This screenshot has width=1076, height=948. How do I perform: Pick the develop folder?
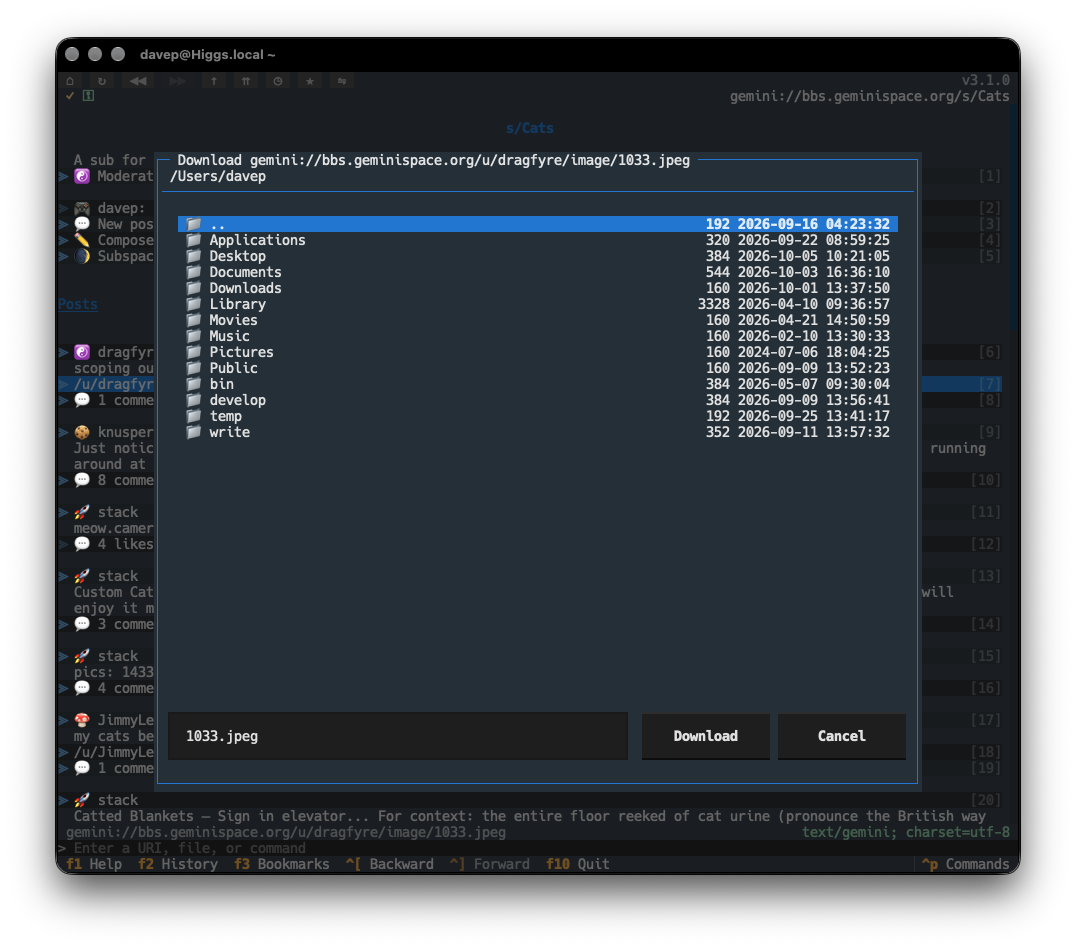point(537,400)
